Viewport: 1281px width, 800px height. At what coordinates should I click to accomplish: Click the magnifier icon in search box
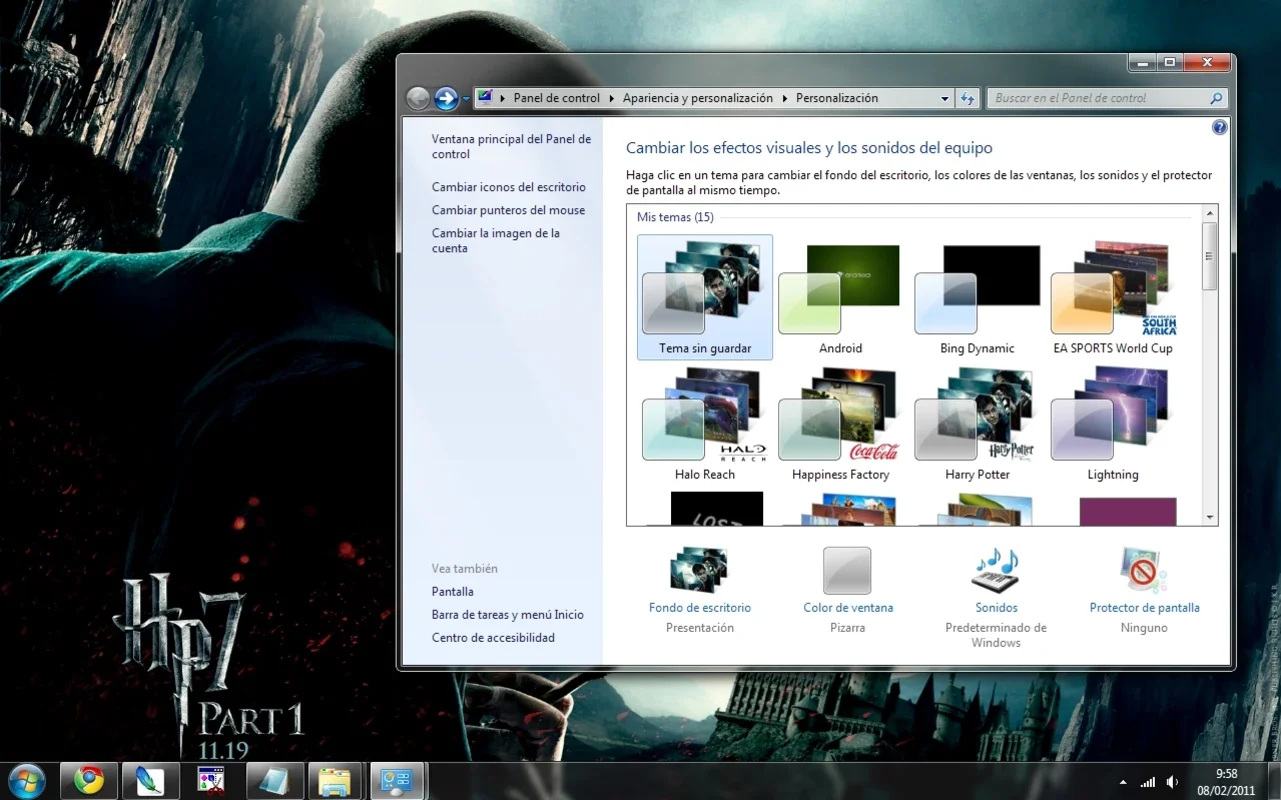1216,98
